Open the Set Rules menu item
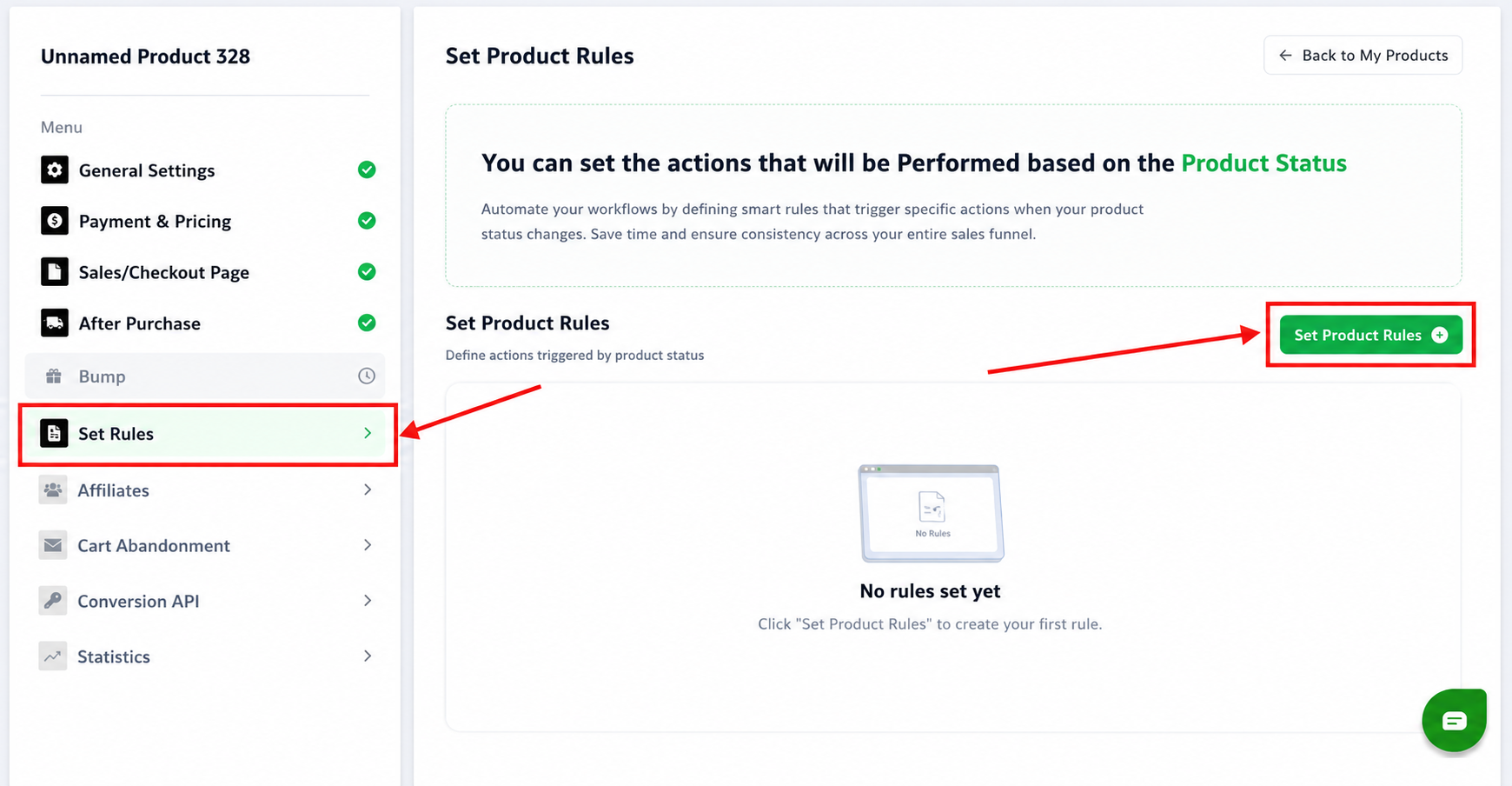Screen dimensions: 1512x786 point(207,433)
